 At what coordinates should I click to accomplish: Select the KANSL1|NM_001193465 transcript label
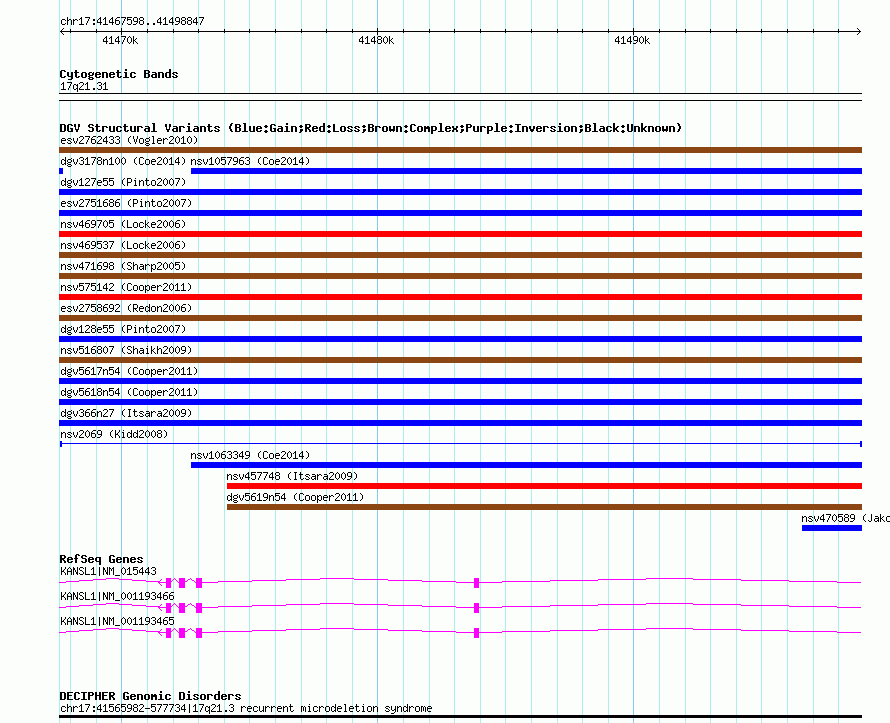click(x=117, y=621)
